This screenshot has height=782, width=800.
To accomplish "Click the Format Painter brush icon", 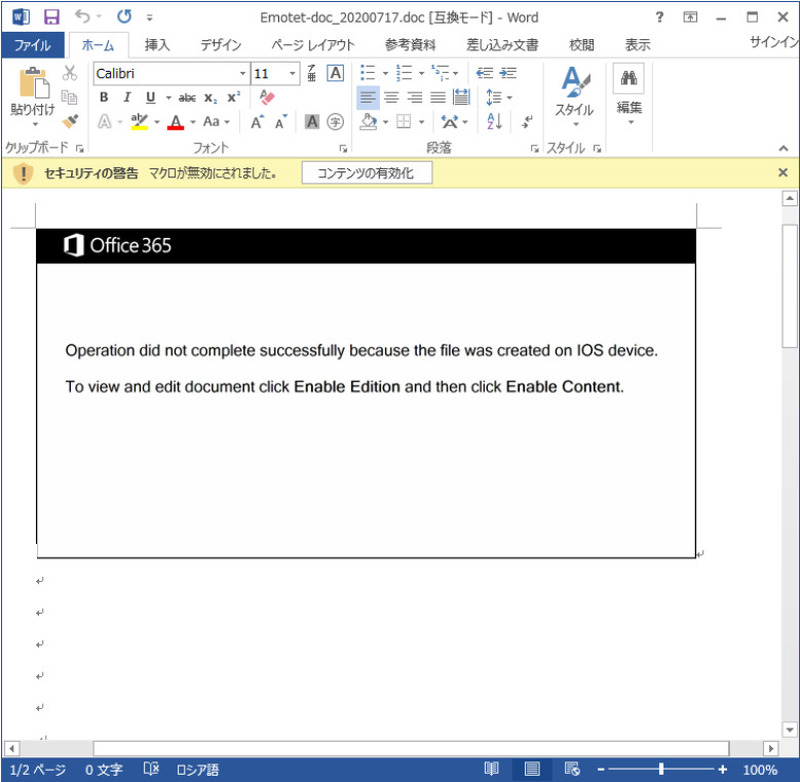I will click(x=69, y=121).
